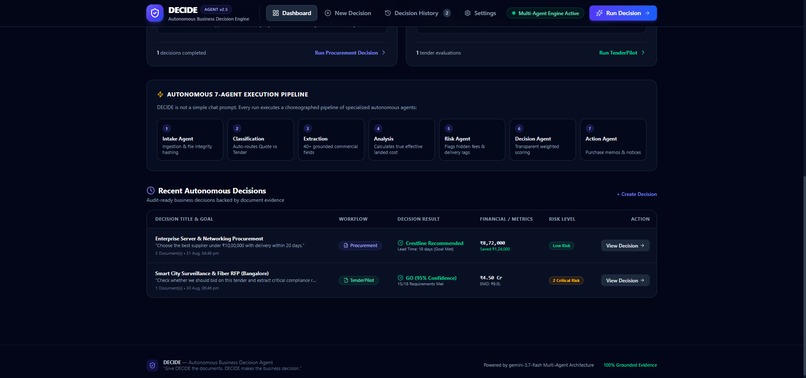Viewport: 806px width, 378px height.
Task: Click the lightning bolt icon beside pipeline heading
Action: point(160,95)
